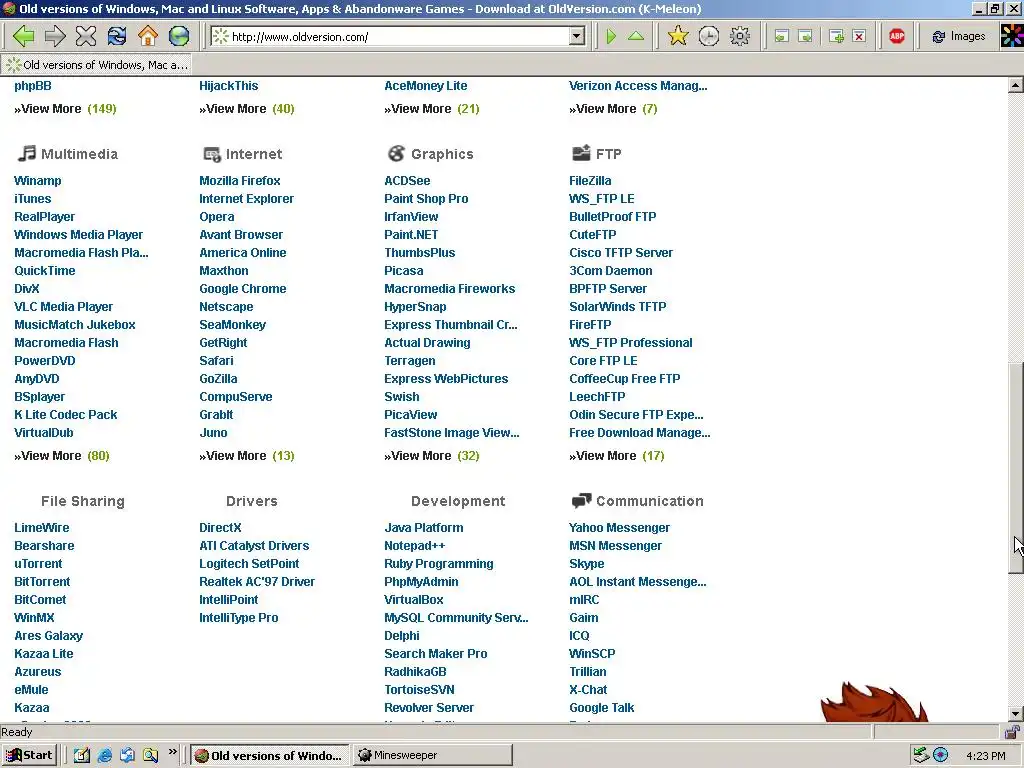
Task: Open the home page via the house icon
Action: [148, 36]
